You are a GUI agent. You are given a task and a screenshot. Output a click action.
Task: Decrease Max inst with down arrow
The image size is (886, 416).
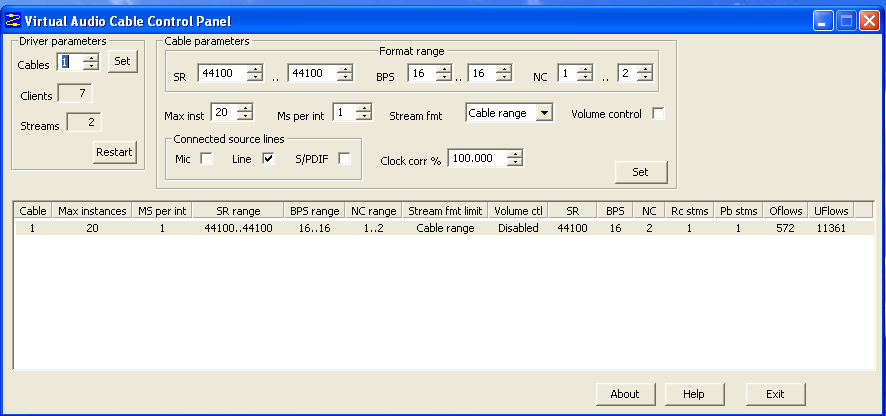(245, 116)
